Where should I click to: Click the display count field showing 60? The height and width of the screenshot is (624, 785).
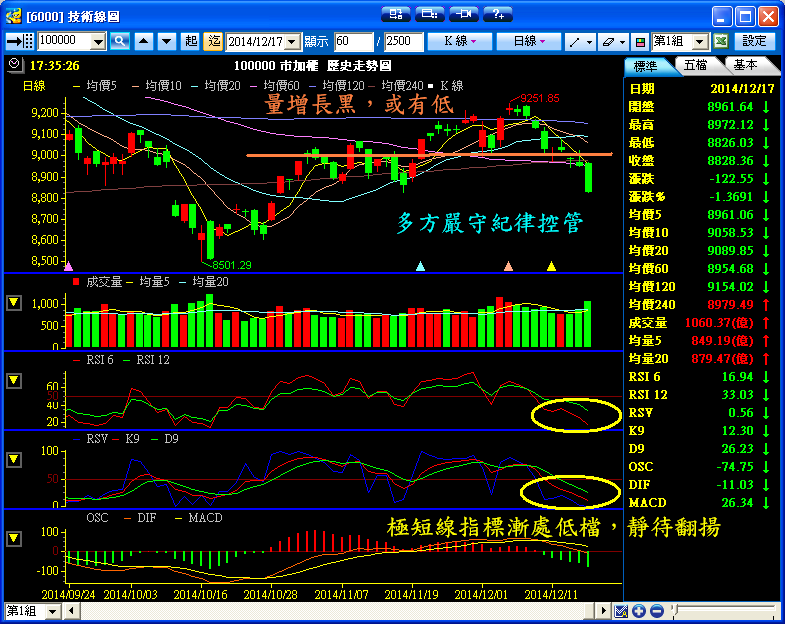353,41
